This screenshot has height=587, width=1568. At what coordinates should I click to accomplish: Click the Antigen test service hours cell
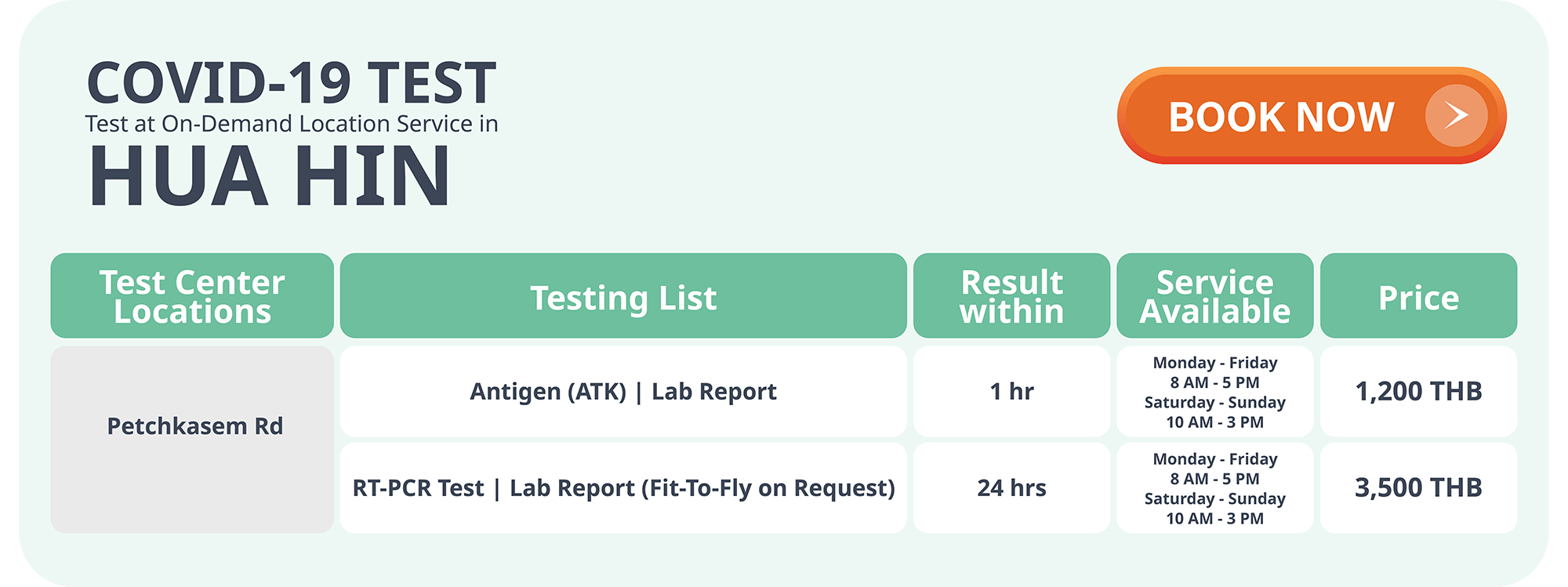[1214, 392]
